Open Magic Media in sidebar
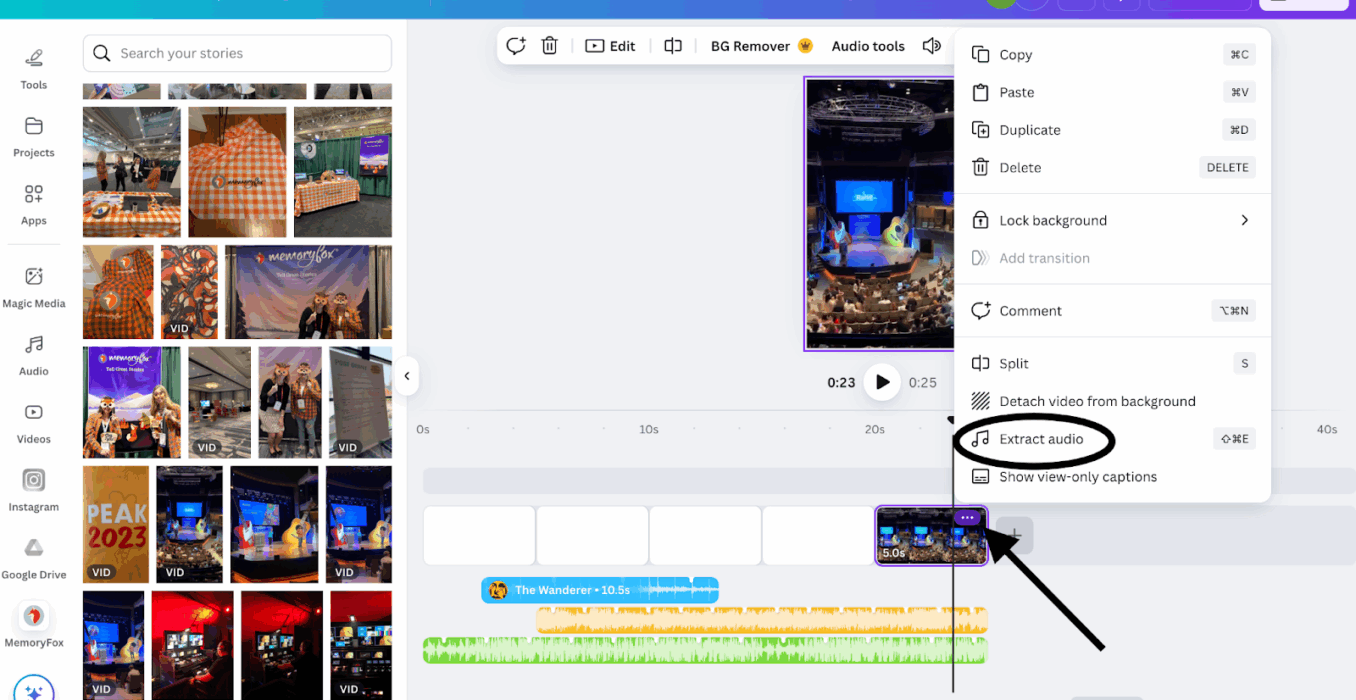The width and height of the screenshot is (1356, 700). (x=34, y=285)
